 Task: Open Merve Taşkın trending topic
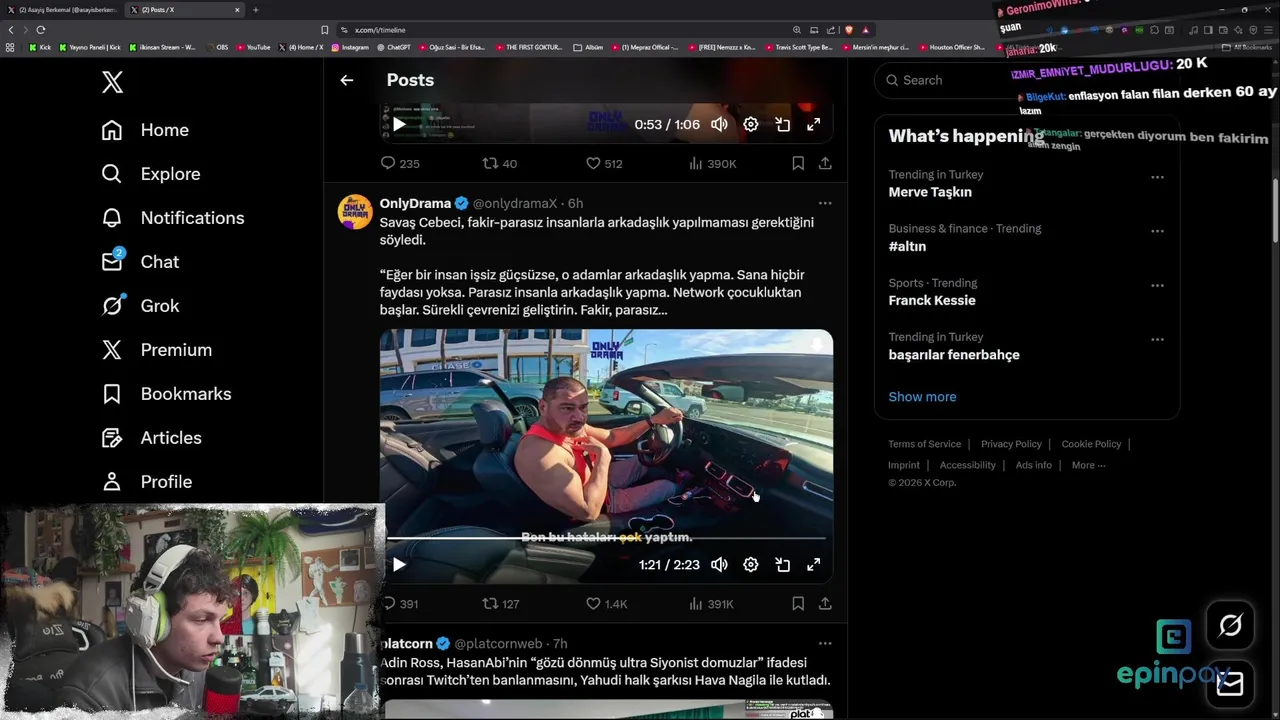(930, 192)
